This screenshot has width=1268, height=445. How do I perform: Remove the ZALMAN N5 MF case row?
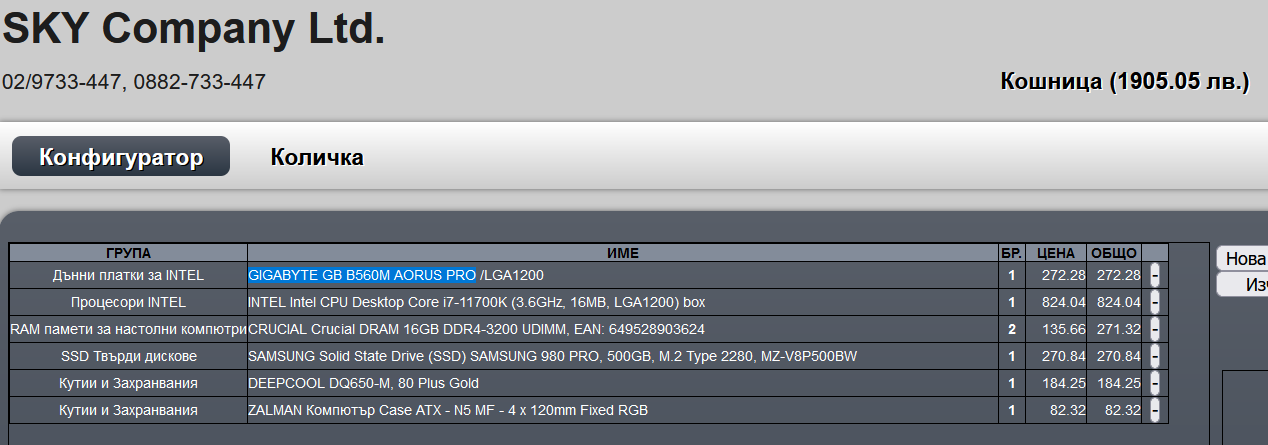tap(1155, 410)
